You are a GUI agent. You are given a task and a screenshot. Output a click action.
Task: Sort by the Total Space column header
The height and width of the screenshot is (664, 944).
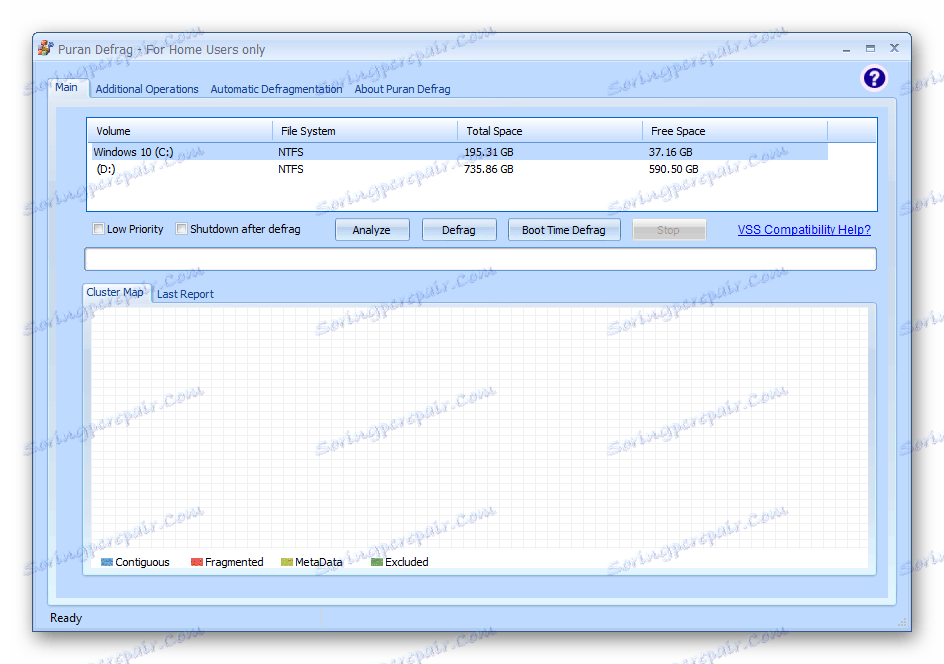pyautogui.click(x=550, y=131)
